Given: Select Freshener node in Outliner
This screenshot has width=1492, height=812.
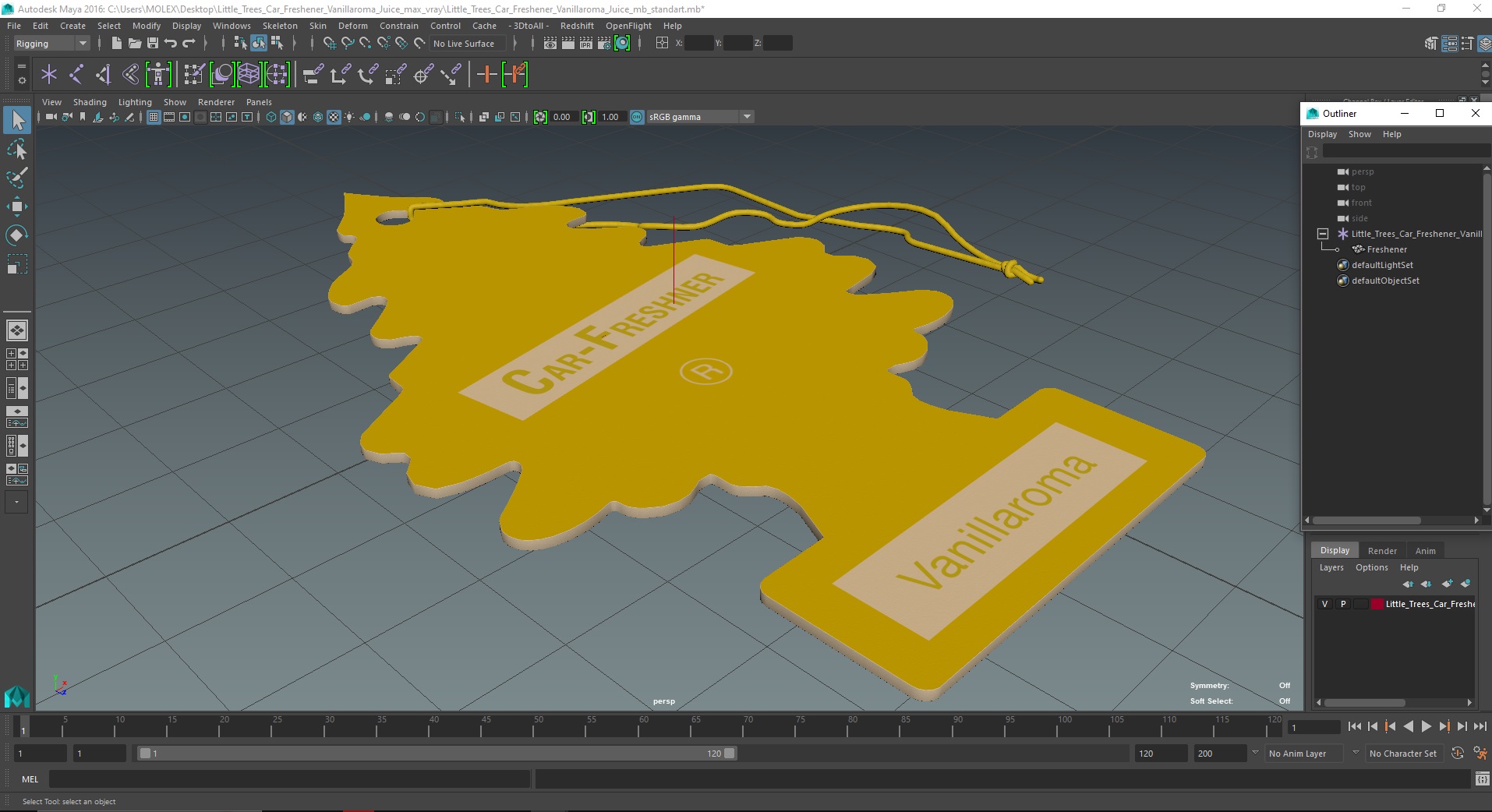Looking at the screenshot, I should [1387, 249].
